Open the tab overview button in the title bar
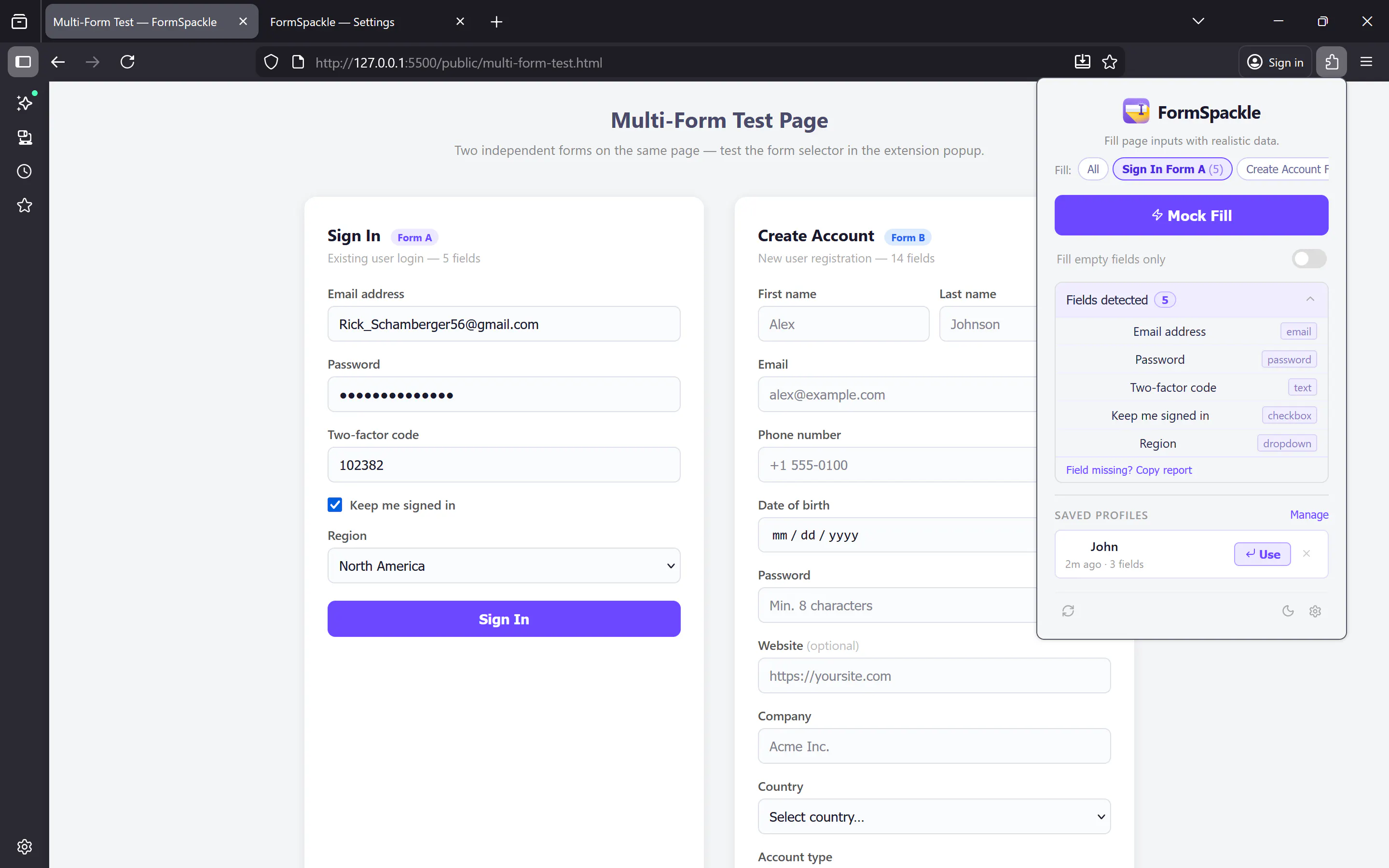 click(19, 21)
